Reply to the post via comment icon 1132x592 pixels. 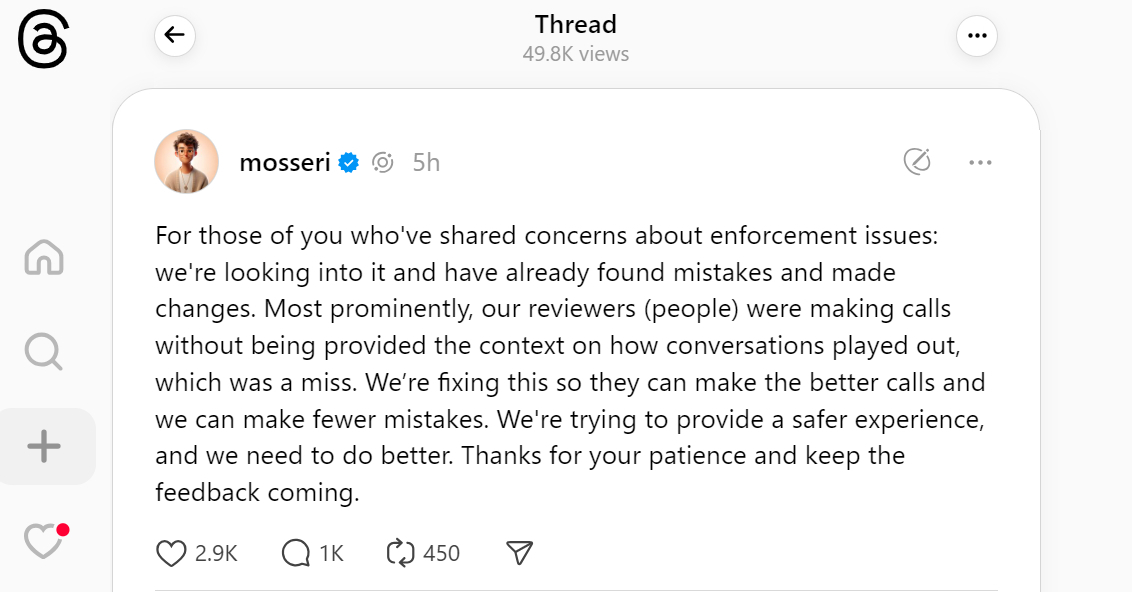[296, 553]
